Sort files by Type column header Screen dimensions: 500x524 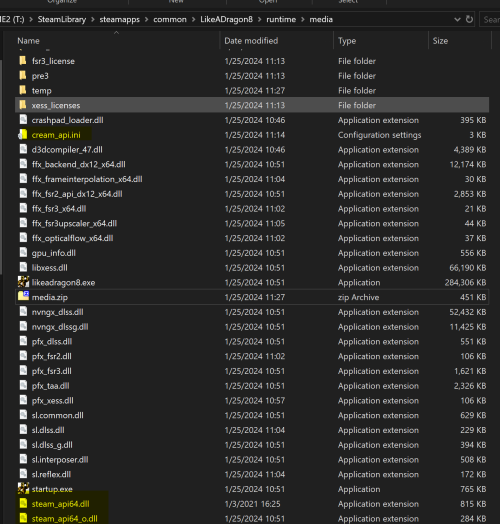tap(347, 41)
